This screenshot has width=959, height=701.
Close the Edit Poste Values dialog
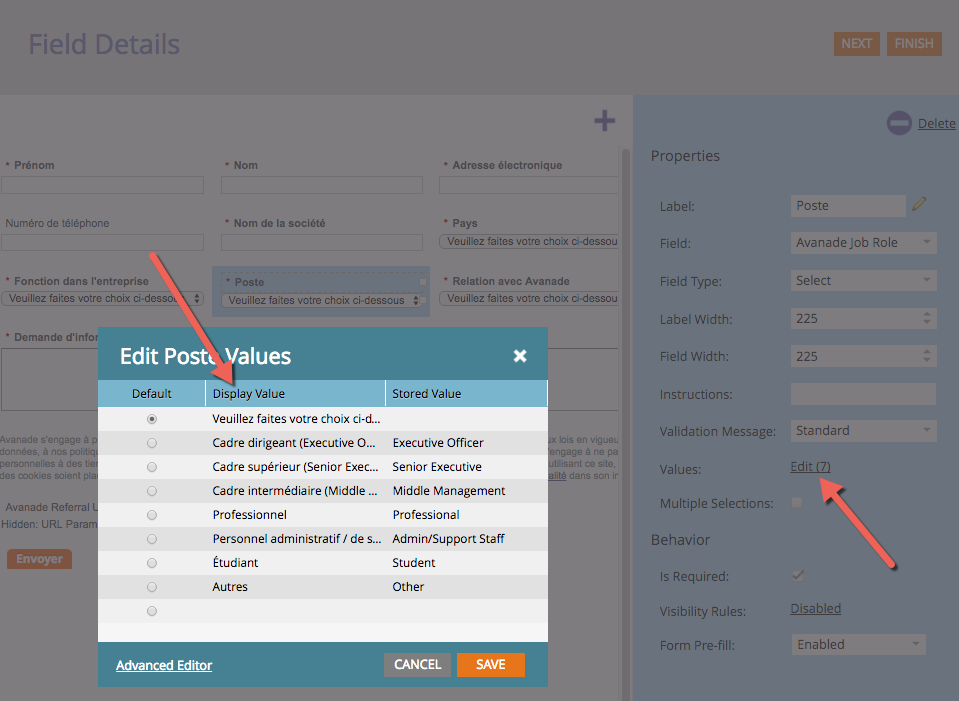click(520, 356)
